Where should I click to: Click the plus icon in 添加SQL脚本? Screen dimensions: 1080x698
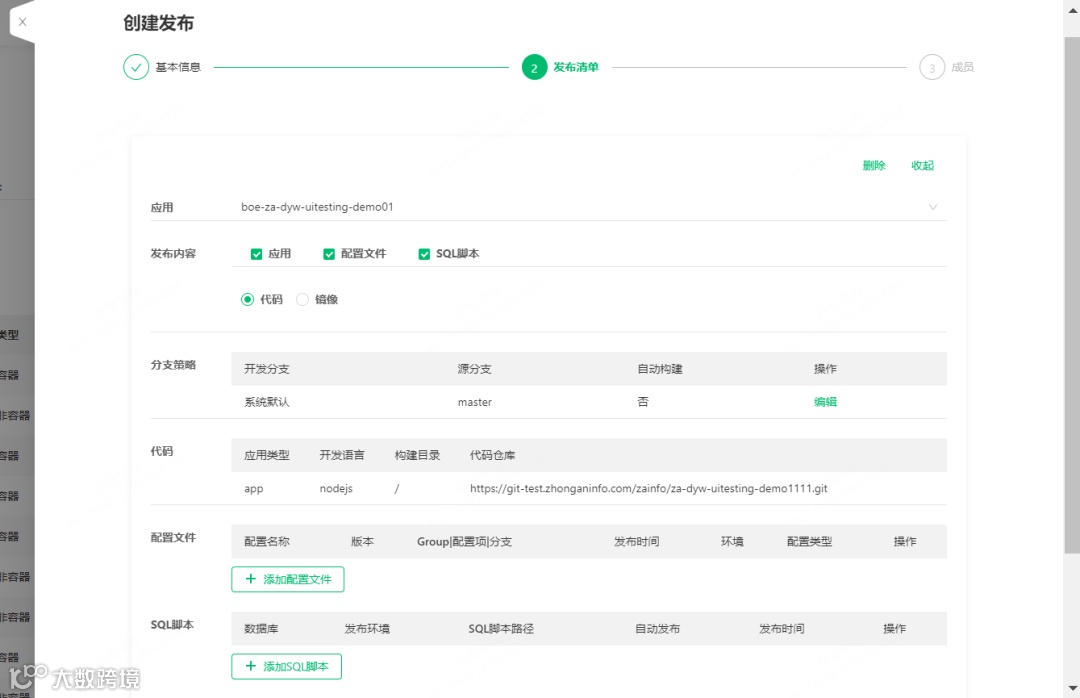tap(251, 666)
